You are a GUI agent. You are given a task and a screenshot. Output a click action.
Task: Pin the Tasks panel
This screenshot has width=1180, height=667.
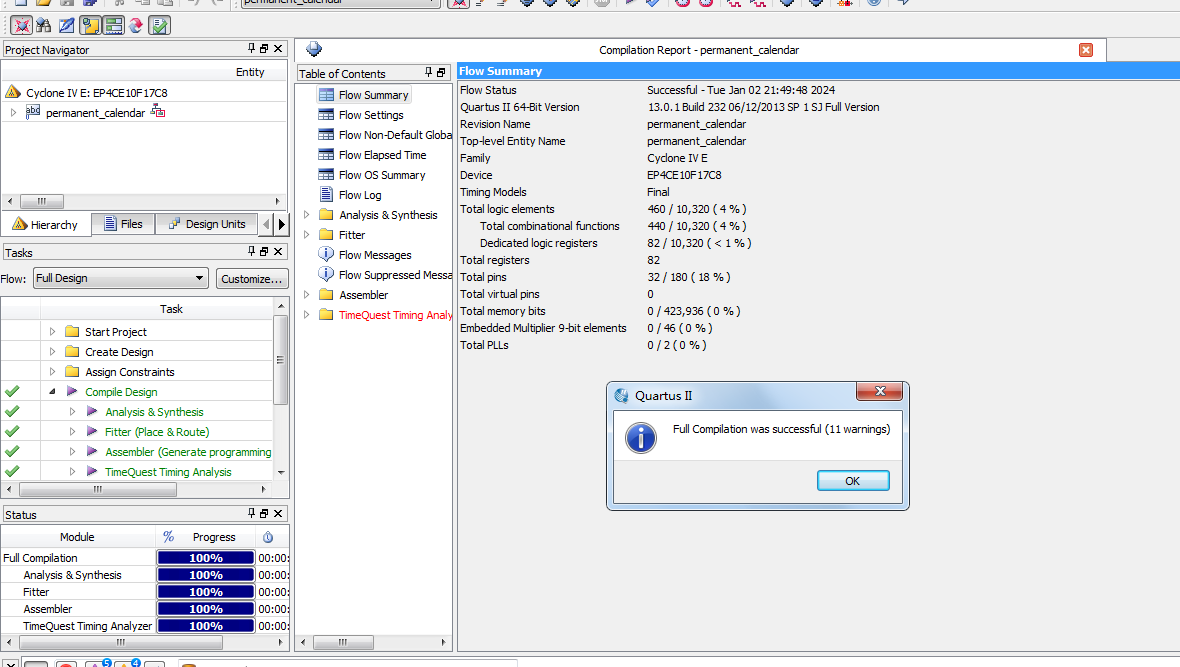point(251,251)
